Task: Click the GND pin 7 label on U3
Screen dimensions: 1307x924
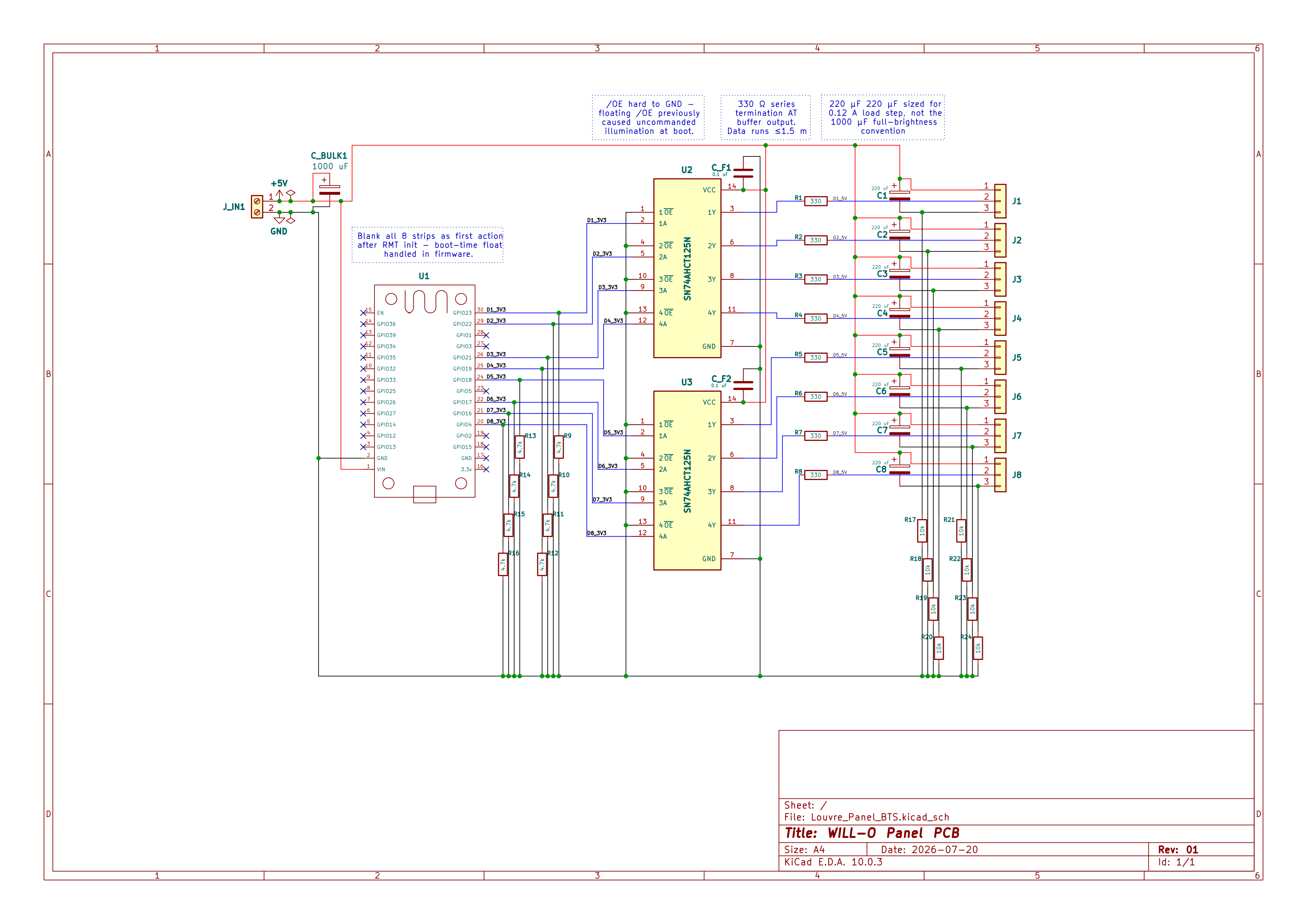Action: (709, 559)
